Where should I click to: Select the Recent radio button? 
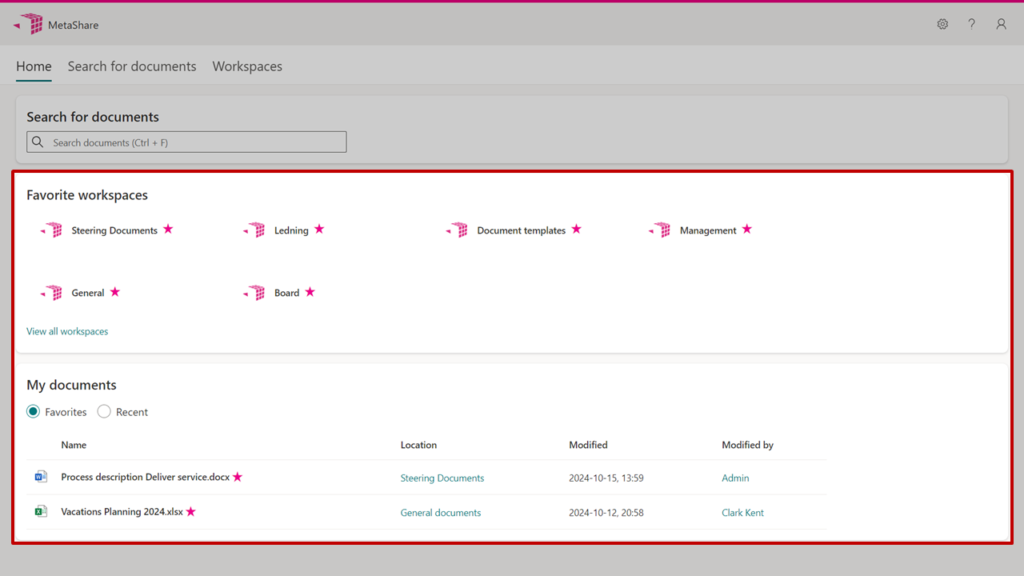tap(104, 411)
